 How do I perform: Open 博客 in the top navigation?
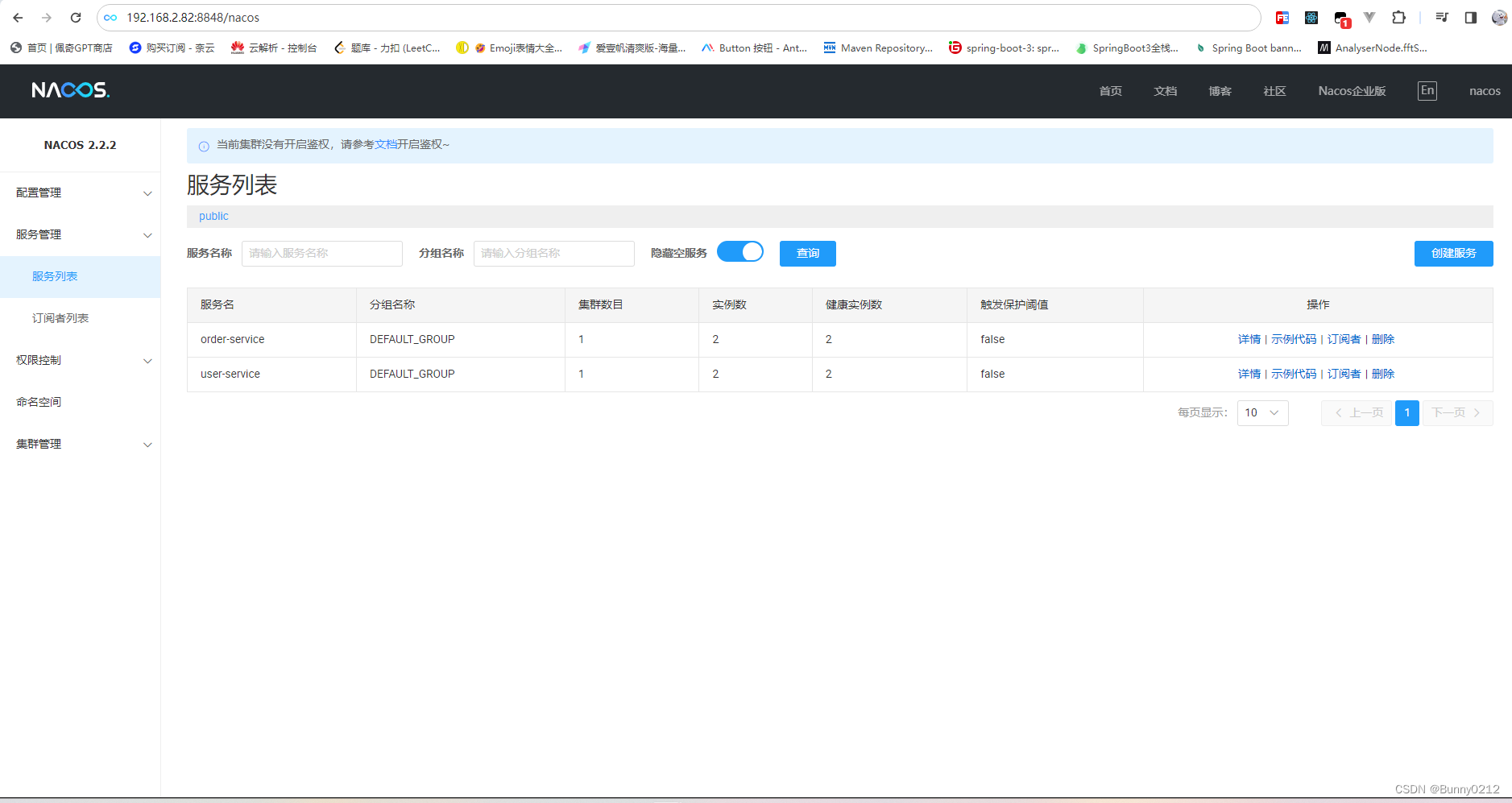pyautogui.click(x=1220, y=91)
